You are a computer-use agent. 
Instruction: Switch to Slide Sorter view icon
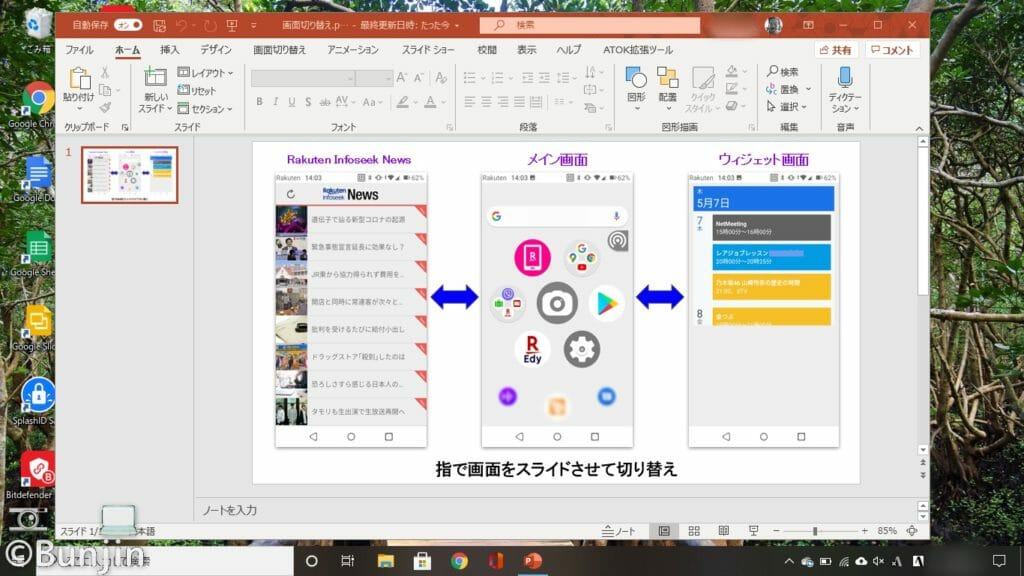[x=694, y=531]
